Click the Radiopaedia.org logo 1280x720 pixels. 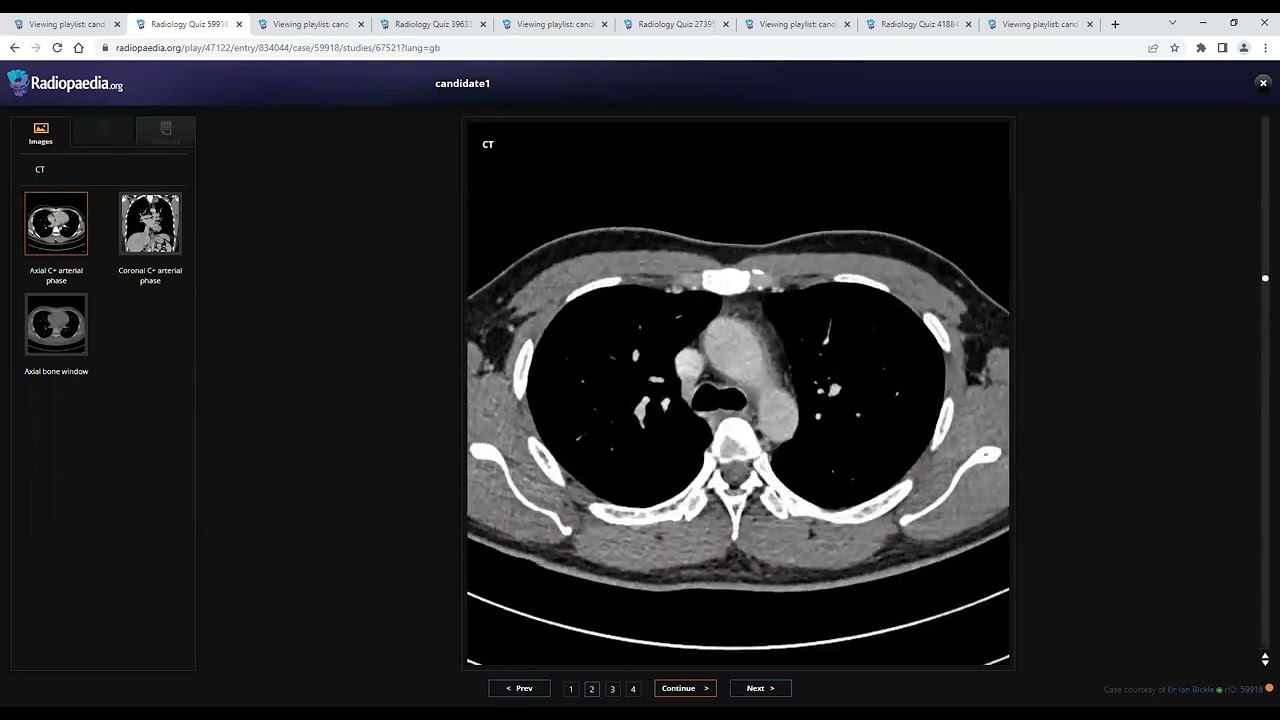point(66,84)
